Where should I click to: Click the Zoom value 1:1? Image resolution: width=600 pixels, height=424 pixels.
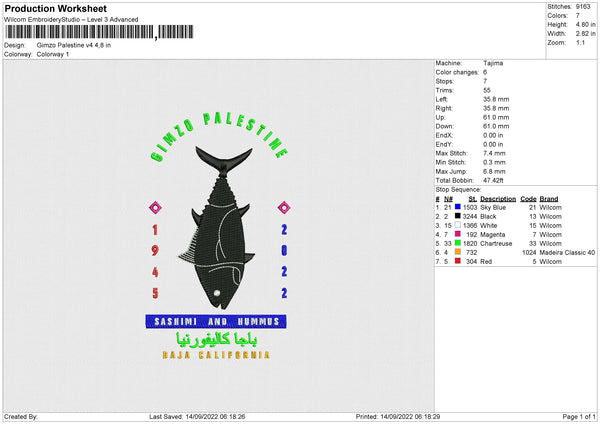pyautogui.click(x=580, y=42)
